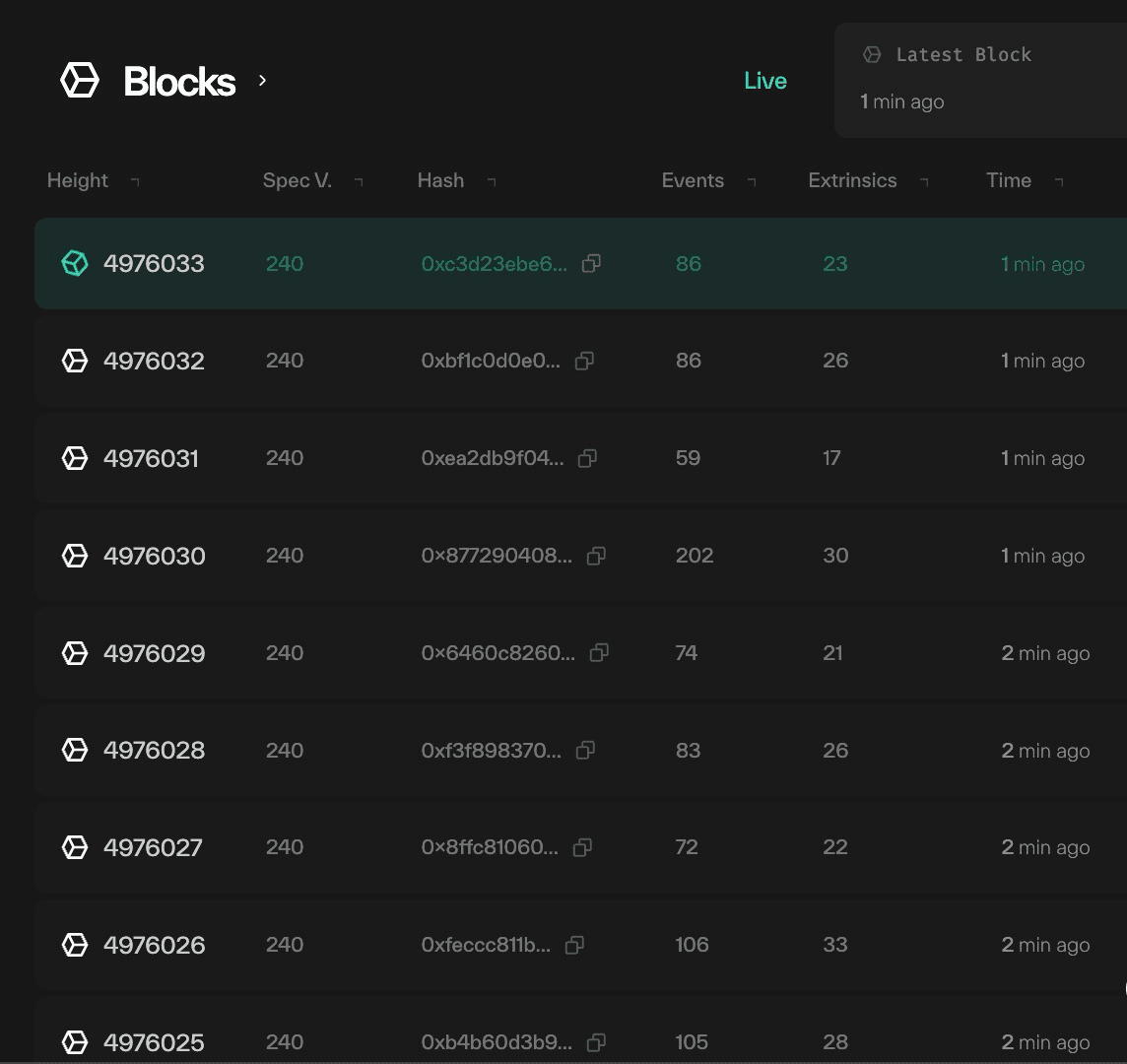
Task: Select extrinsics count 23 of block 4976033
Action: point(835,264)
